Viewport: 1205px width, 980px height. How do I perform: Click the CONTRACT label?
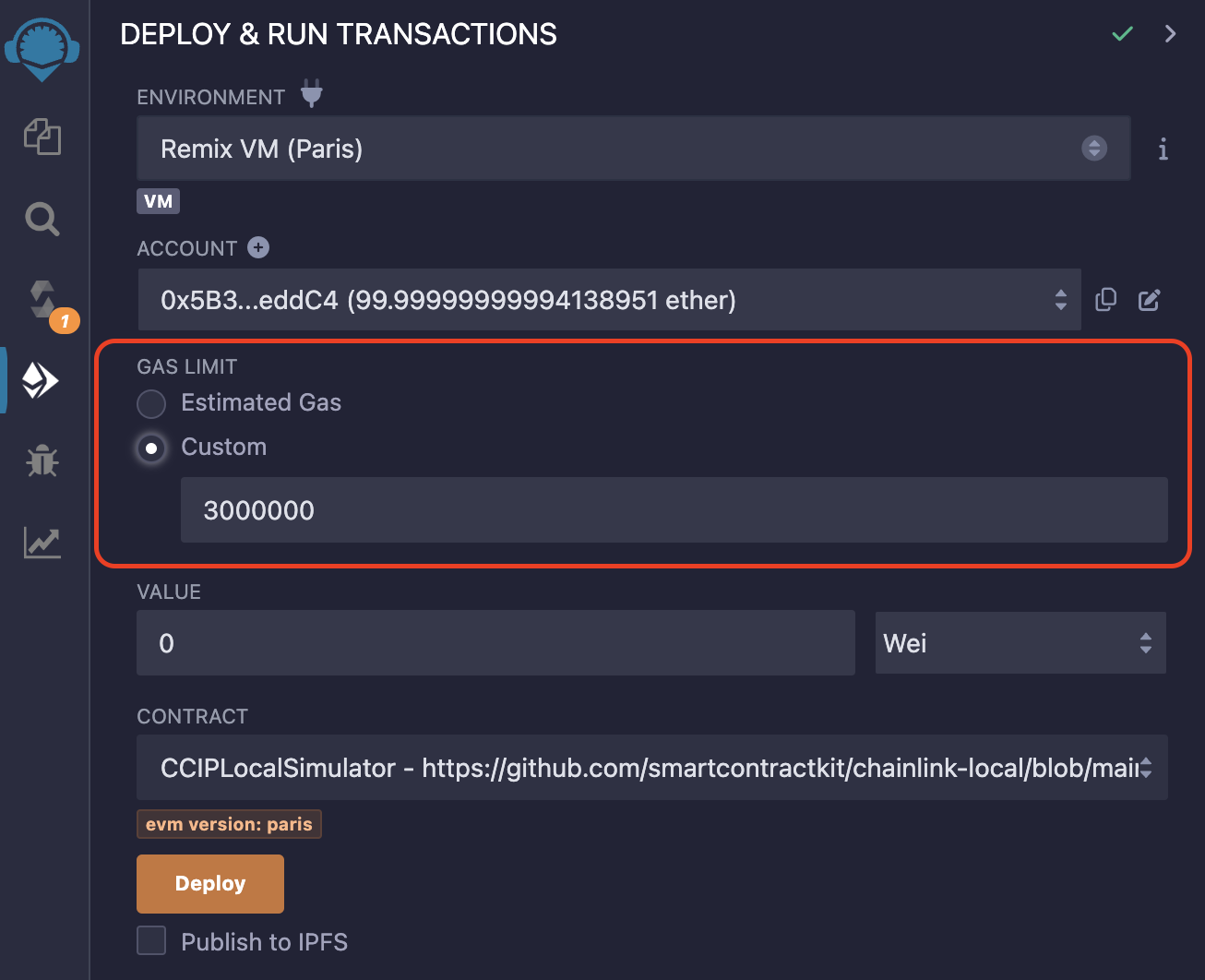coord(192,716)
